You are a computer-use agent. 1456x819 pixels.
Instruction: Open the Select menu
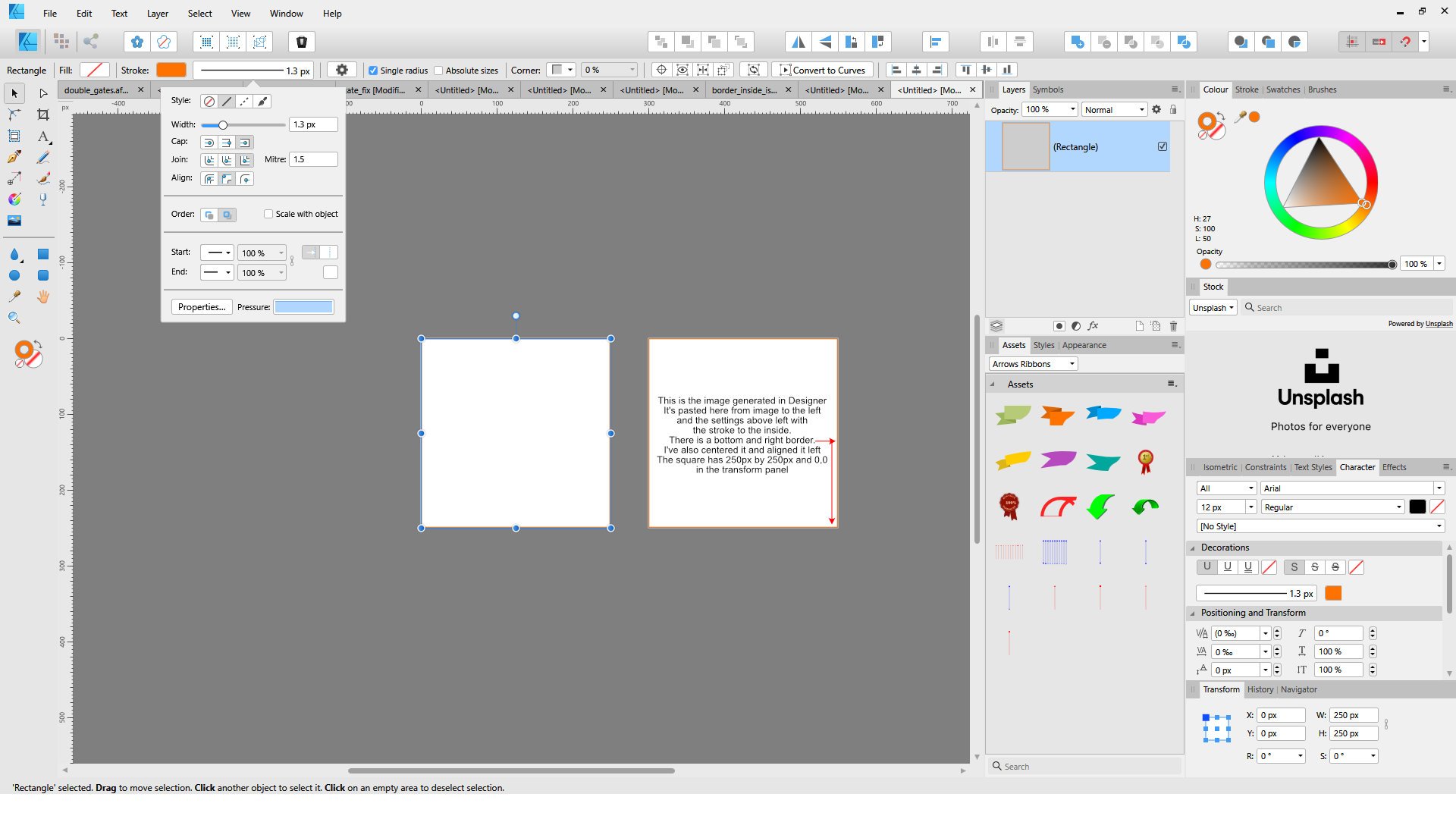[199, 13]
